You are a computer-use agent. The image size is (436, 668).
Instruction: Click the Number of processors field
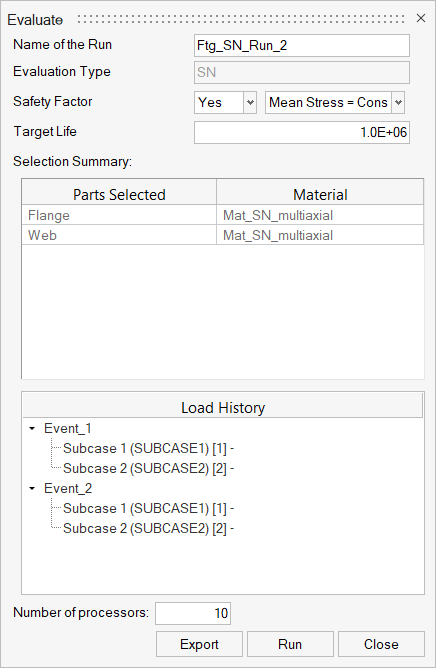[x=193, y=613]
